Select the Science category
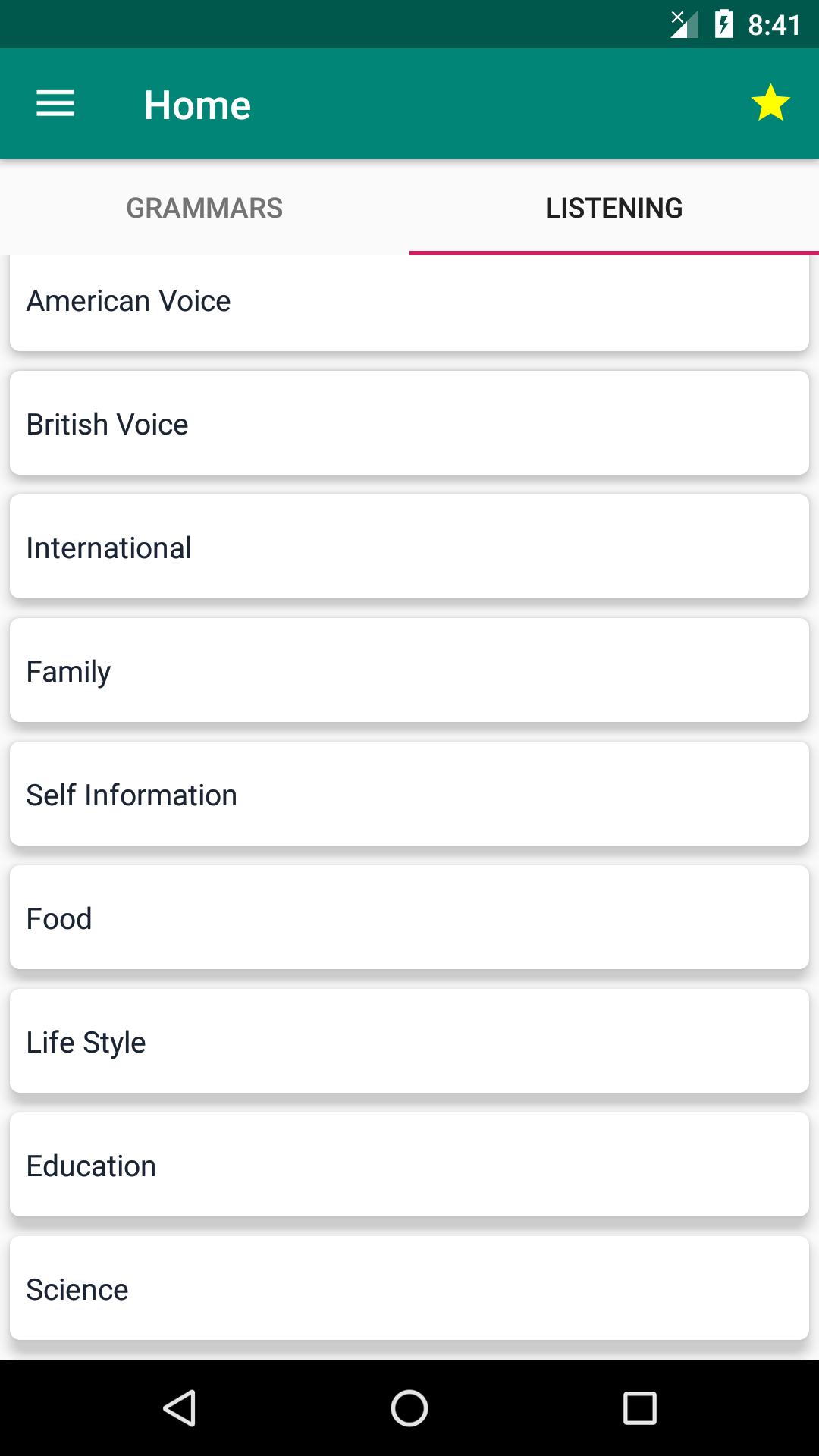 [x=409, y=1288]
